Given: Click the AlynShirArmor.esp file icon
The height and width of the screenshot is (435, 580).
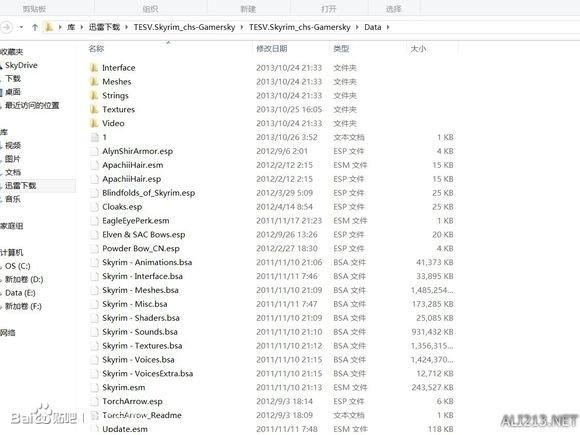Looking at the screenshot, I should [95, 151].
